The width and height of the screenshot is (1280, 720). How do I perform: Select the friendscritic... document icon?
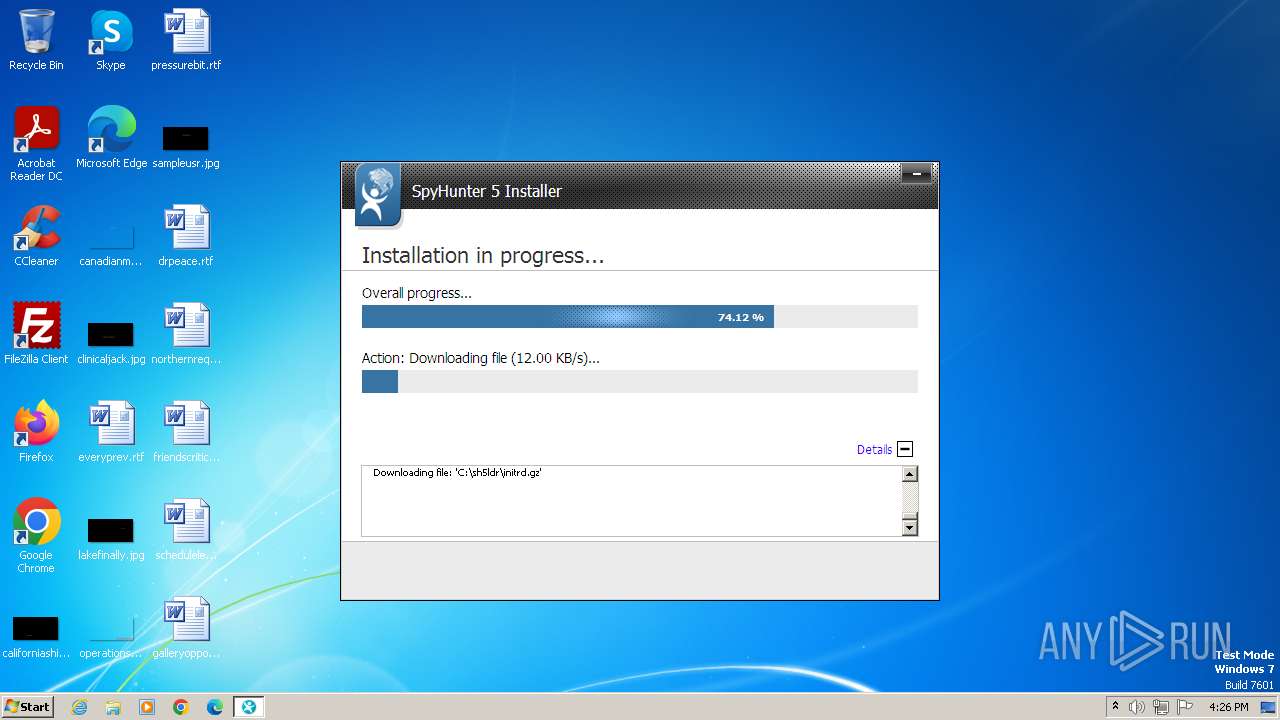[x=186, y=432]
